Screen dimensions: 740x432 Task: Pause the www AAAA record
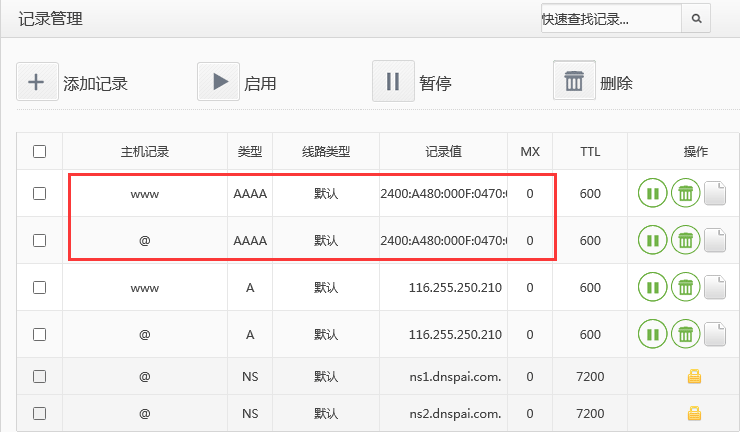(652, 194)
